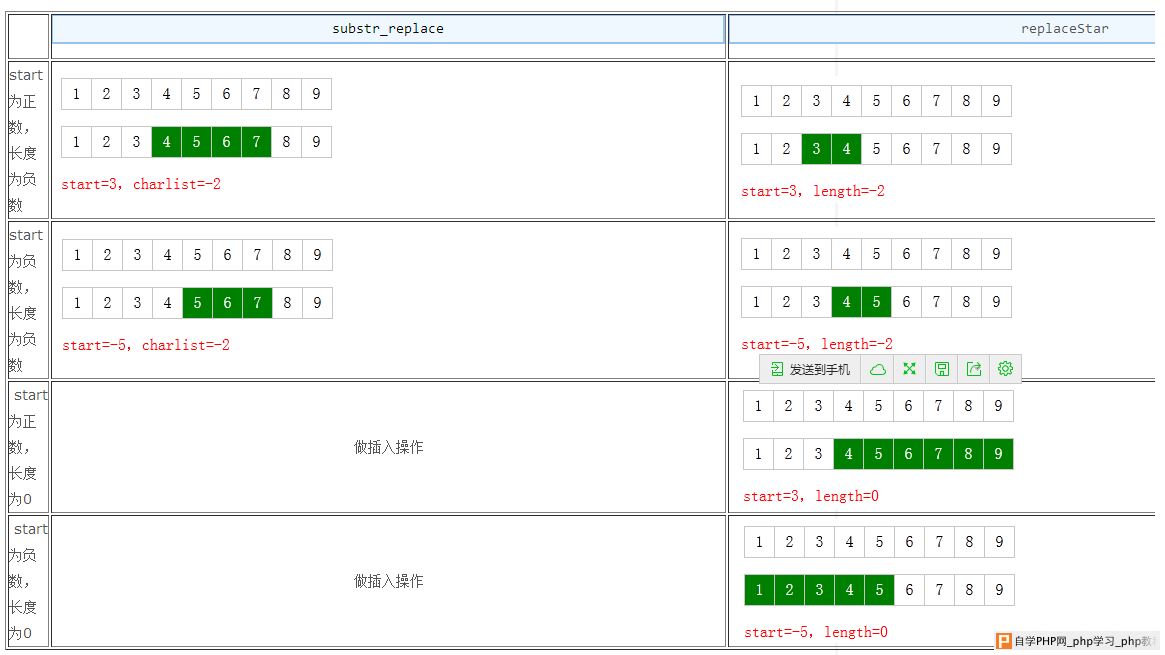Click the floppy disk save icon
Viewport: 1165px width, 655px height.
tap(941, 369)
